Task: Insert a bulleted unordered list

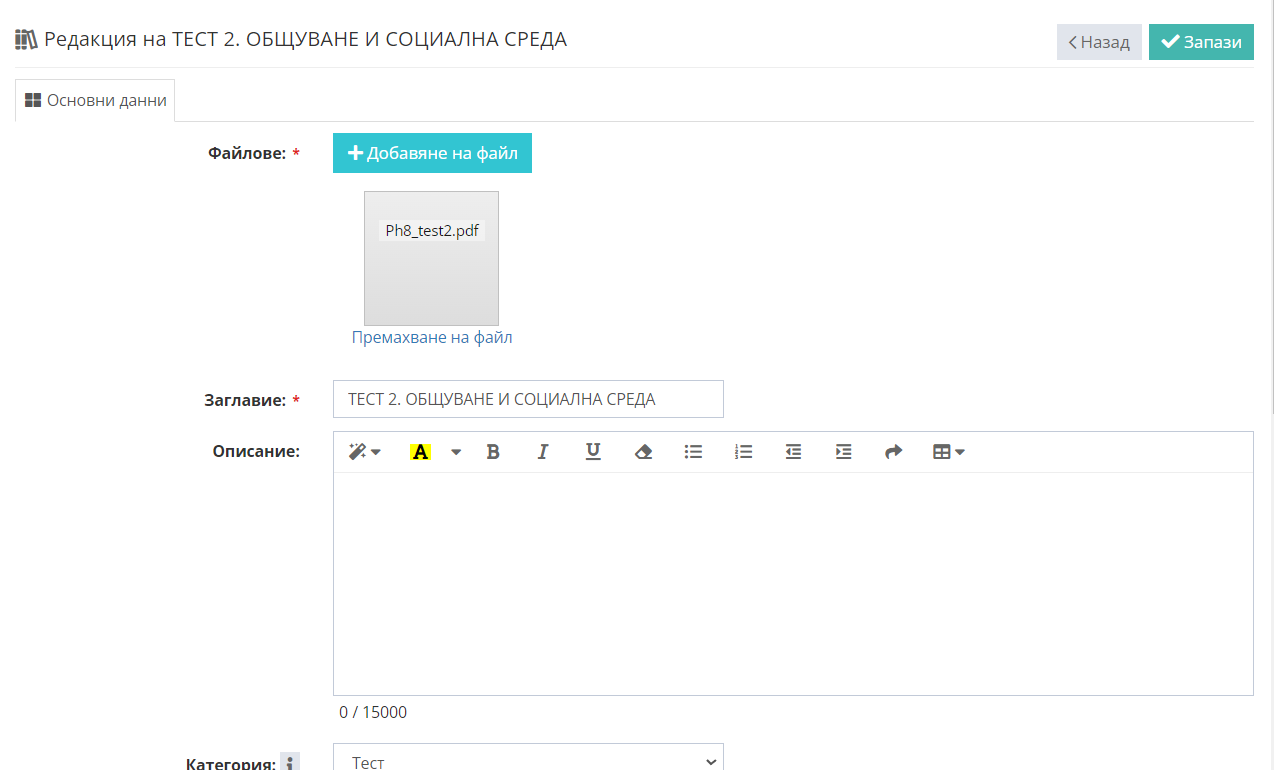Action: (x=693, y=452)
